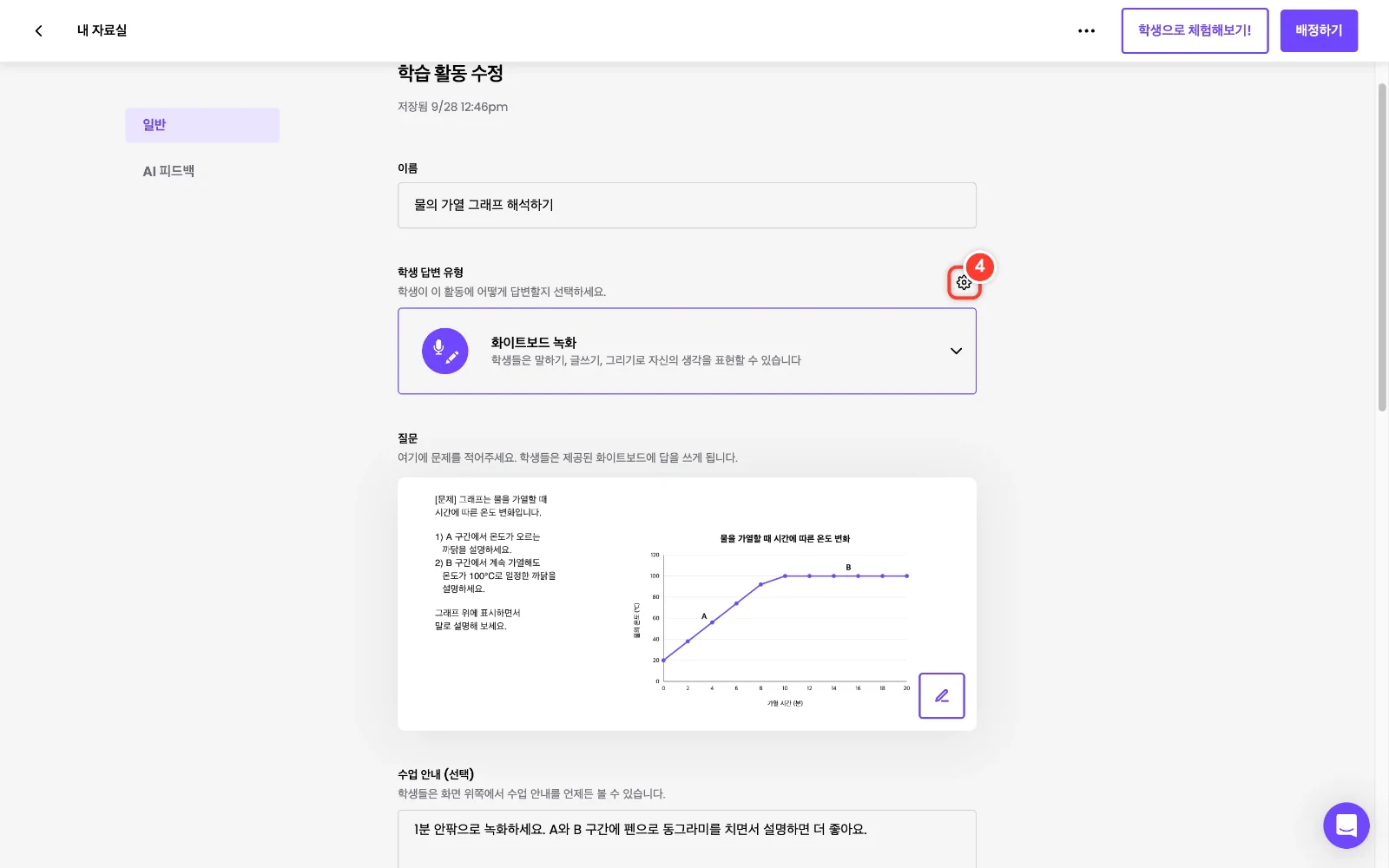Screen dimensions: 1389x868
Task: Click the purple microphone whiteboard icon
Action: tap(444, 351)
